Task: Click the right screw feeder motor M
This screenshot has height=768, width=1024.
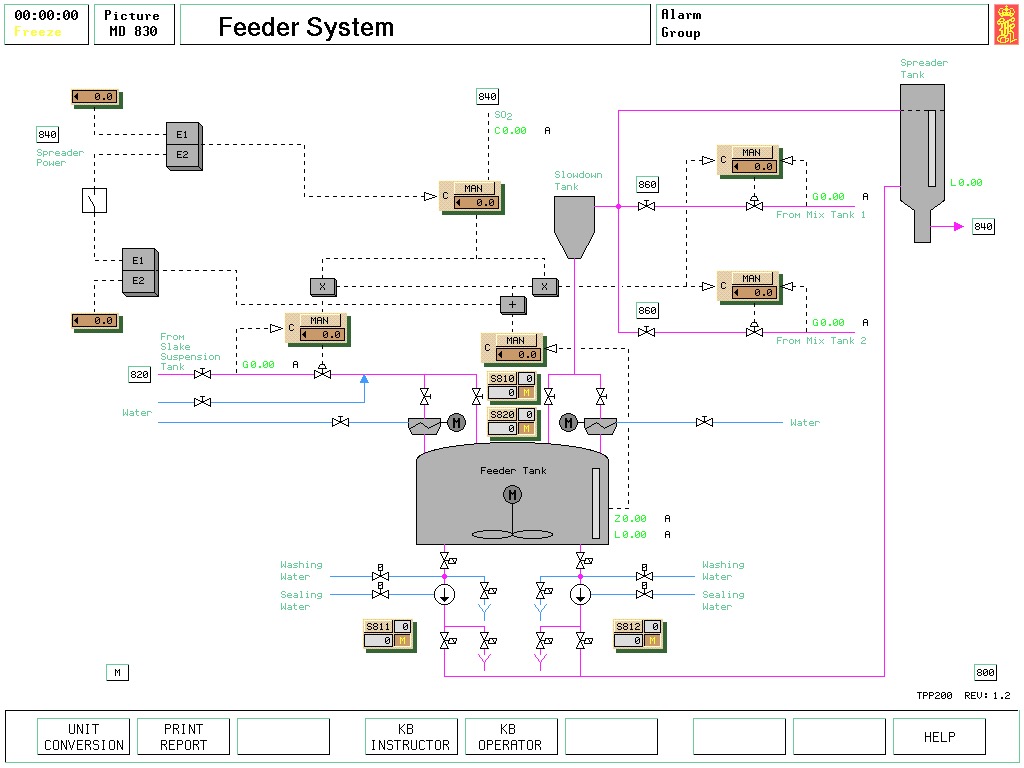Action: tap(569, 423)
